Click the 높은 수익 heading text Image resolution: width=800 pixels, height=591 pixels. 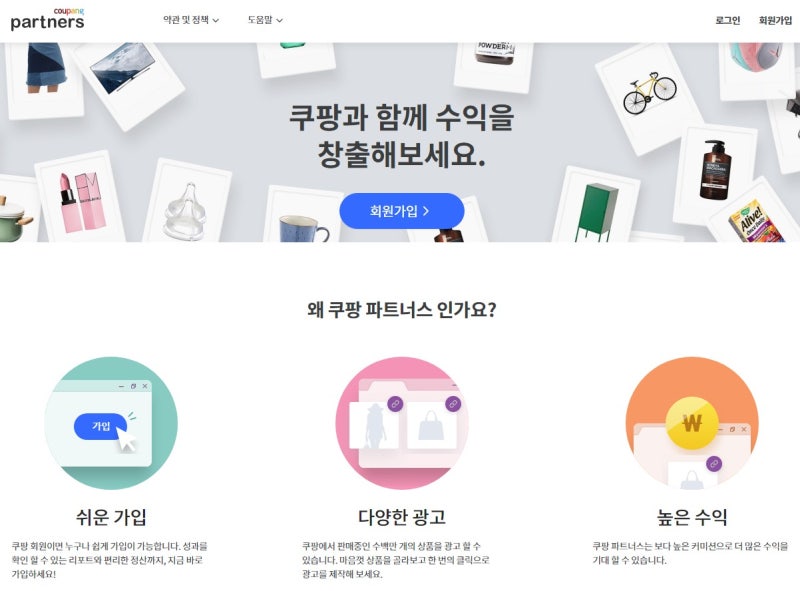[x=692, y=517]
